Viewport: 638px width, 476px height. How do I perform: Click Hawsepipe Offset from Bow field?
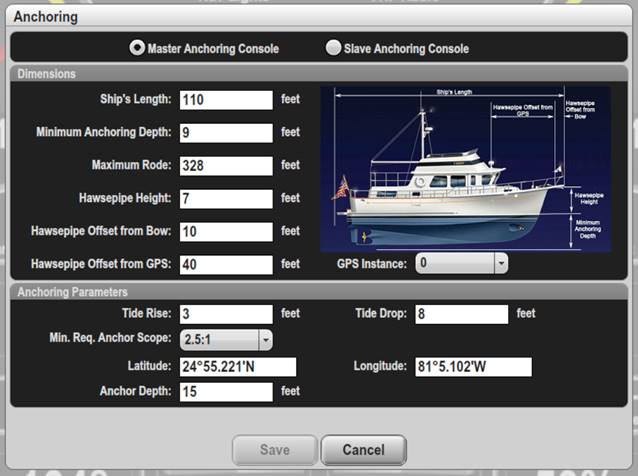click(226, 232)
